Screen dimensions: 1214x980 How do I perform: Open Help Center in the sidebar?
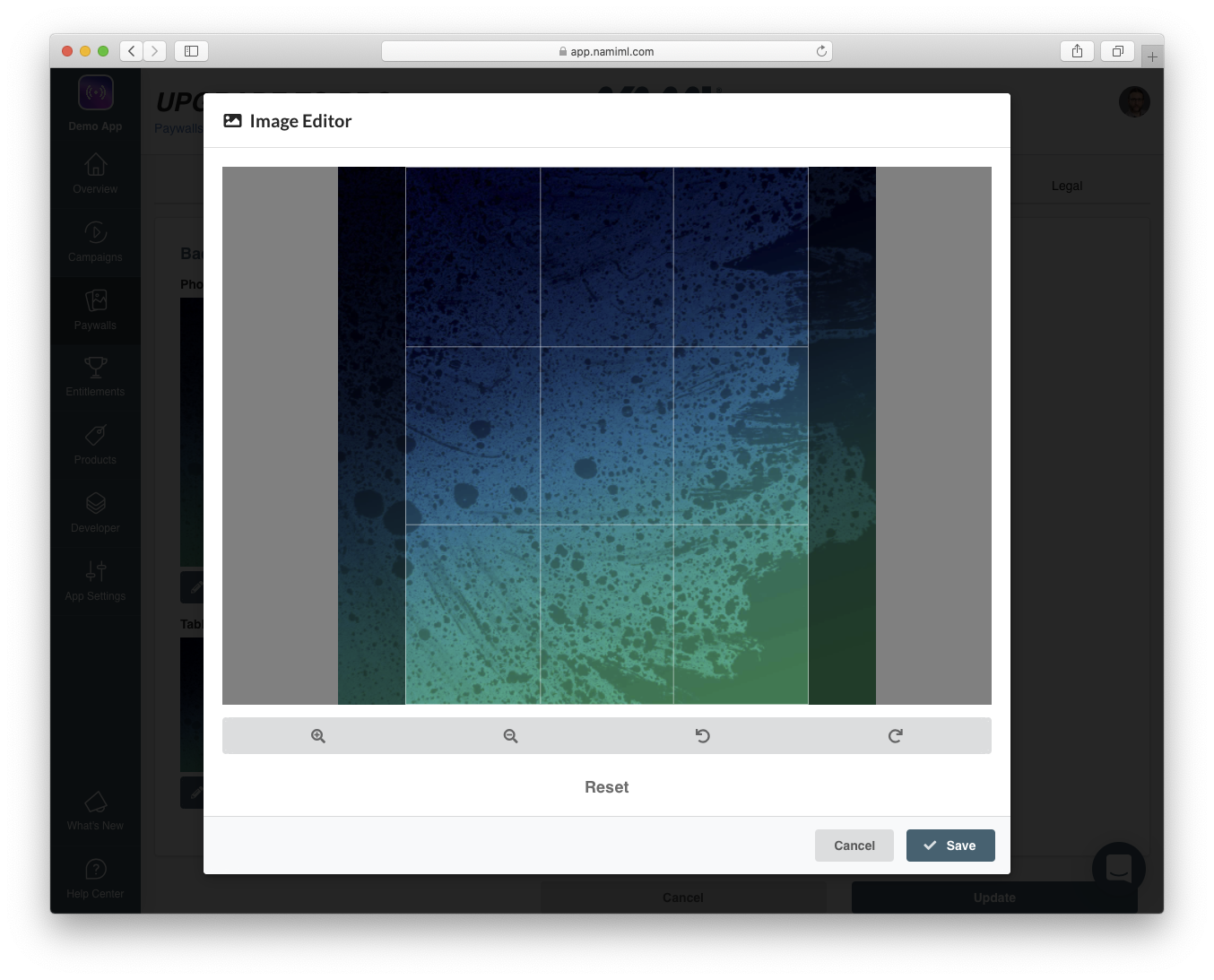pyautogui.click(x=95, y=879)
